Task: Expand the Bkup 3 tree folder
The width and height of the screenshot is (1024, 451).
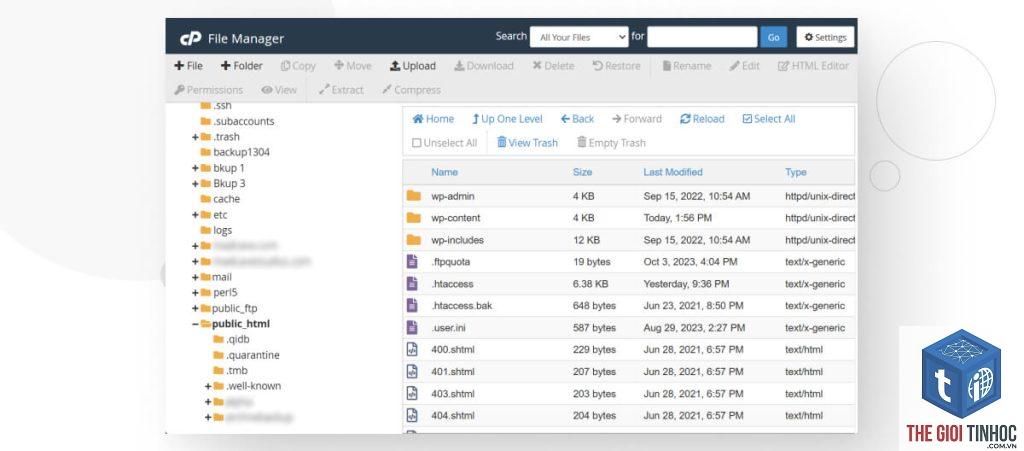Action: 195,183
